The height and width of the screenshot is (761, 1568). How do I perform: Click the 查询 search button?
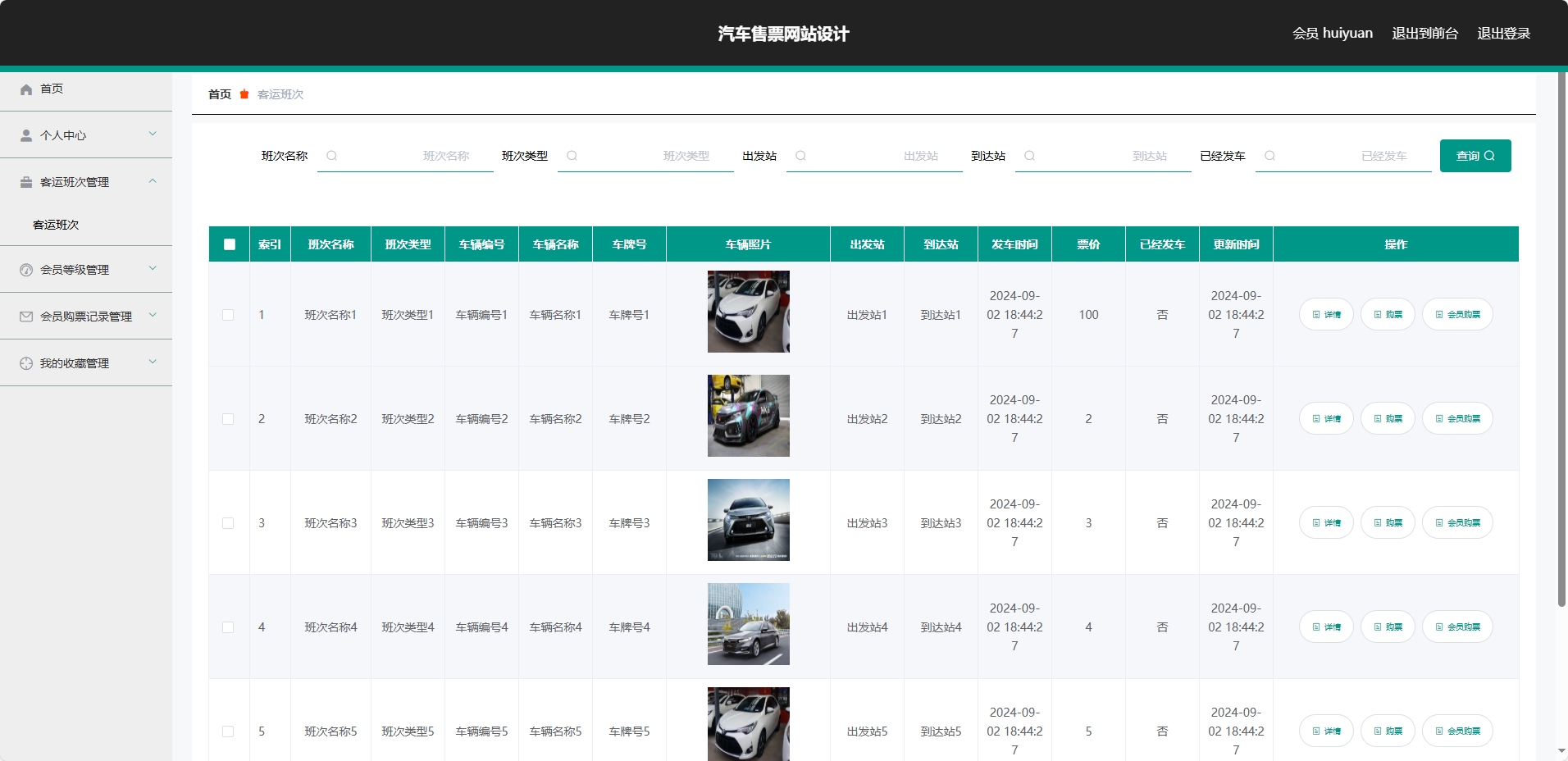(1474, 156)
